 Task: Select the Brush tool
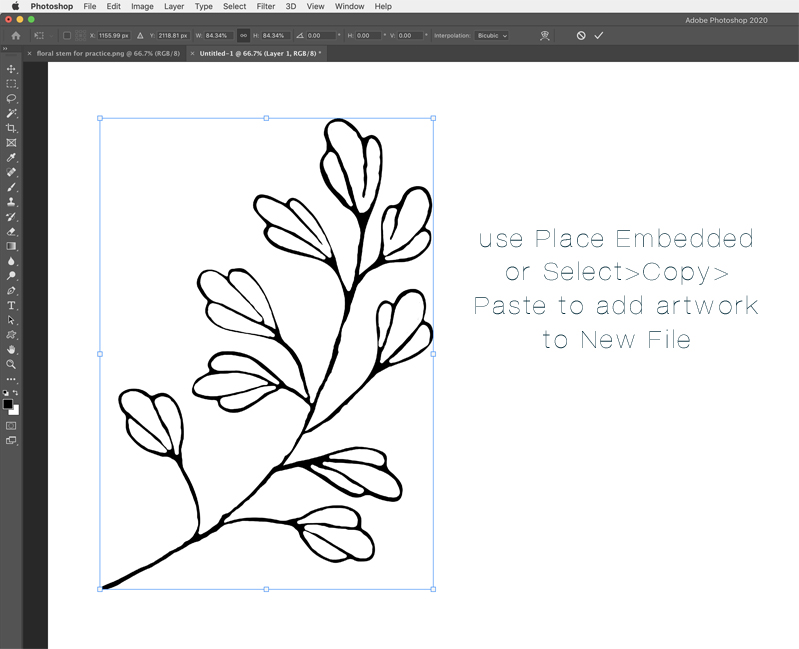click(12, 187)
